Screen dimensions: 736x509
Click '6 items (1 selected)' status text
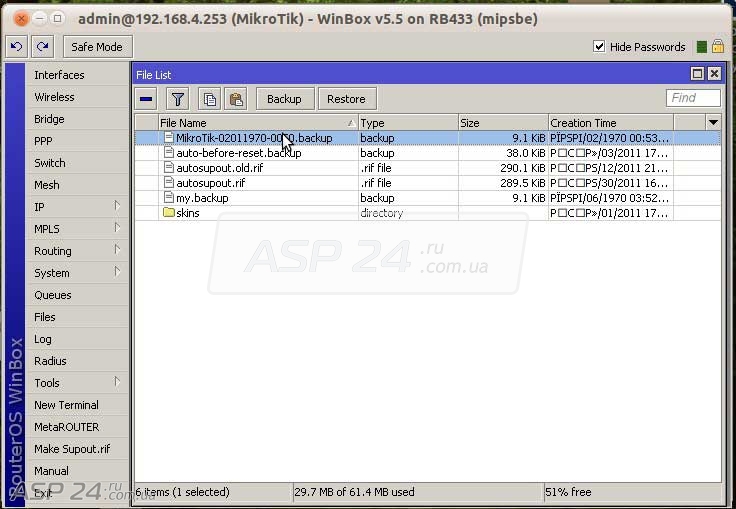(x=183, y=492)
